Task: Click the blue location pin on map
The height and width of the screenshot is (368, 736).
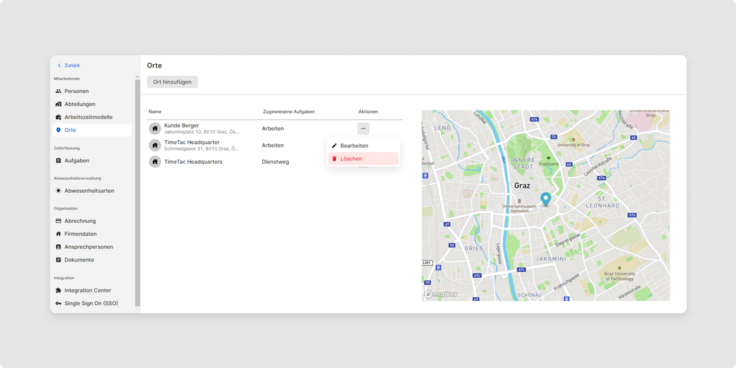Action: (545, 199)
